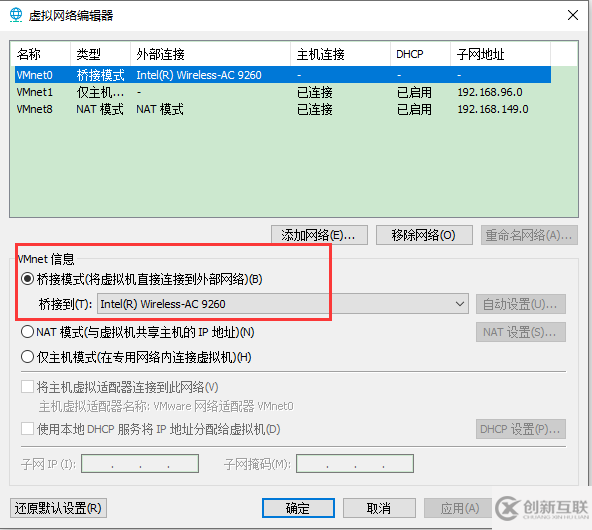Click the 子网 IP input field
Viewport: 592px width, 530px height.
[140, 464]
